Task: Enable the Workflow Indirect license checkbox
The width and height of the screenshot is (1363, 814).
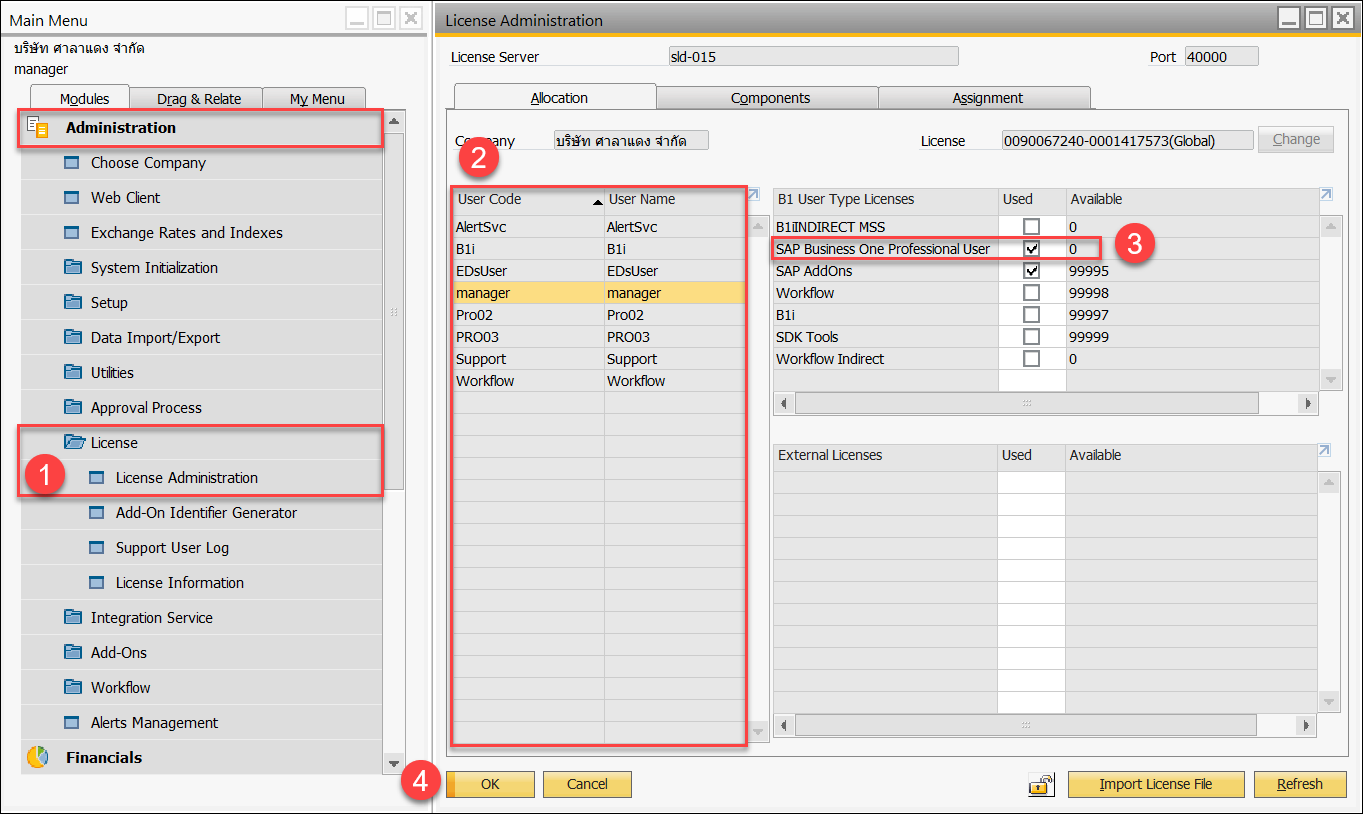Action: pyautogui.click(x=1031, y=359)
